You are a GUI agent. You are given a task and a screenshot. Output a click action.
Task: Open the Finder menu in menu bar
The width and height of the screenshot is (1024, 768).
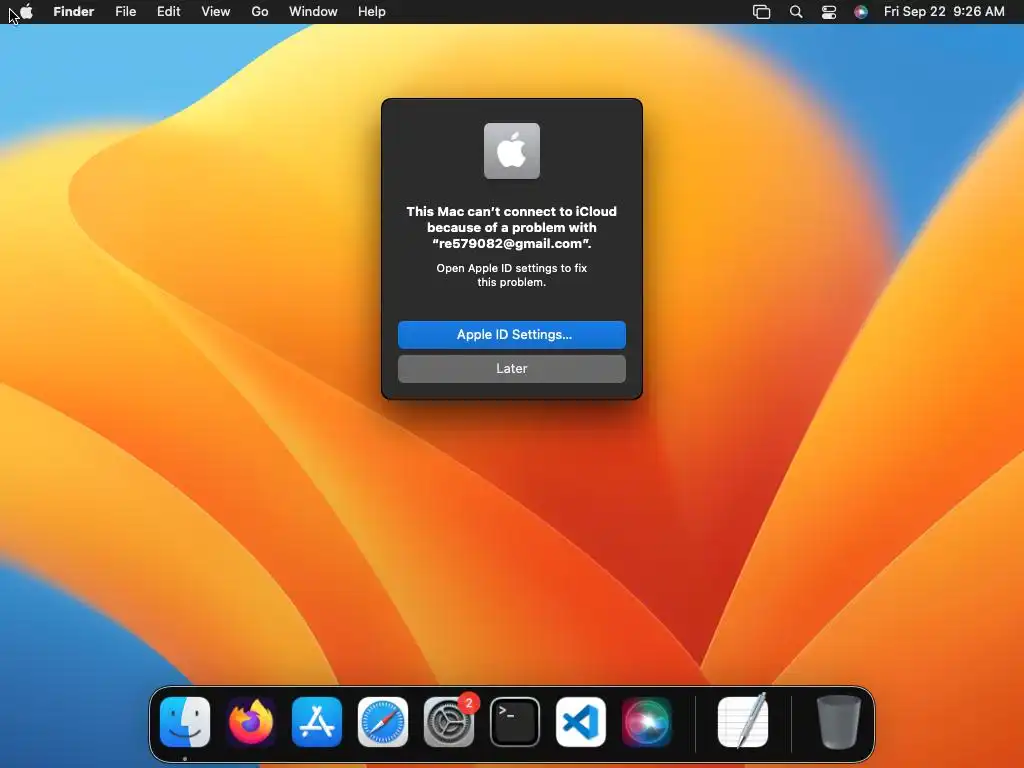click(x=74, y=12)
